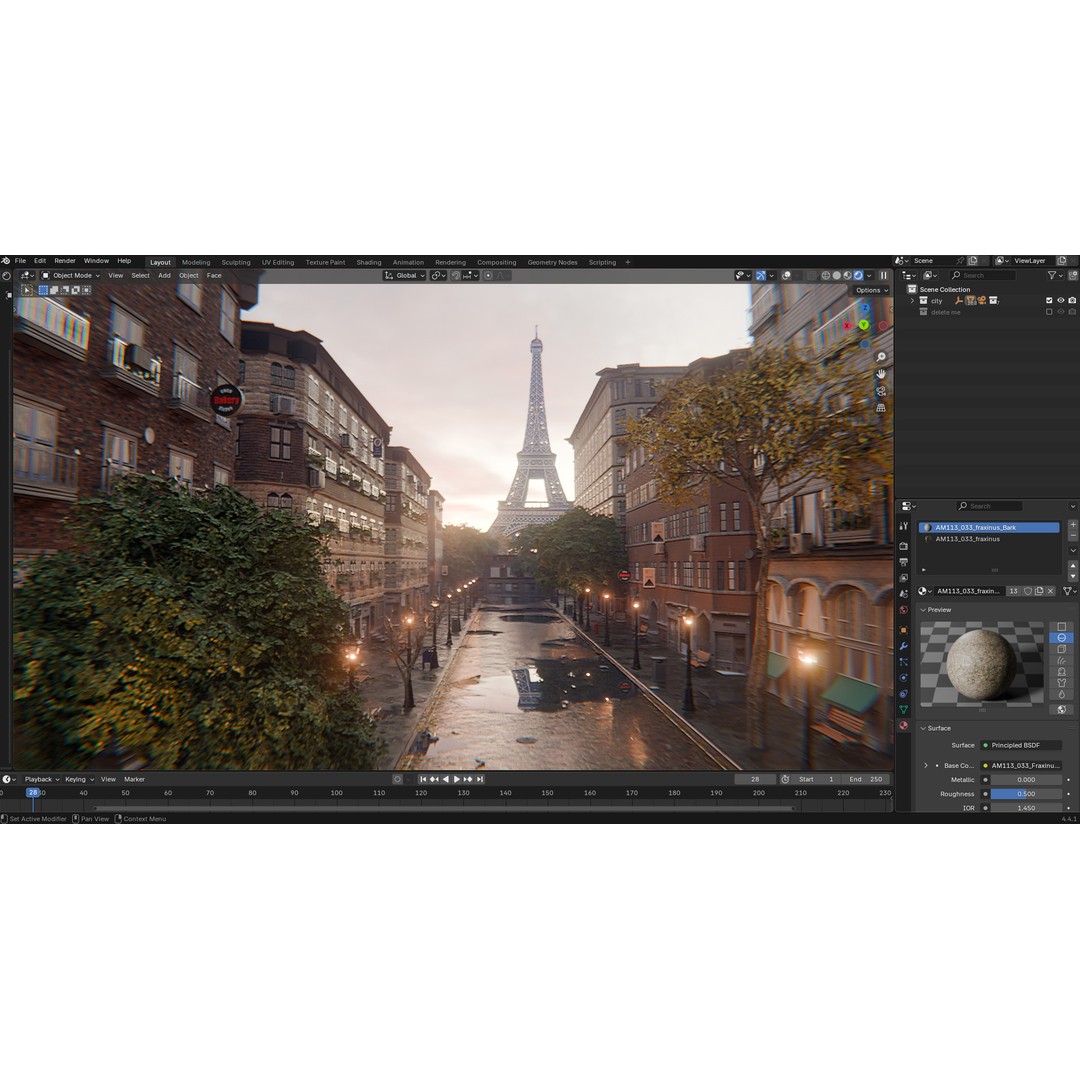This screenshot has height=1080, width=1080.
Task: Switch to the Shading workspace tab
Action: tap(369, 262)
